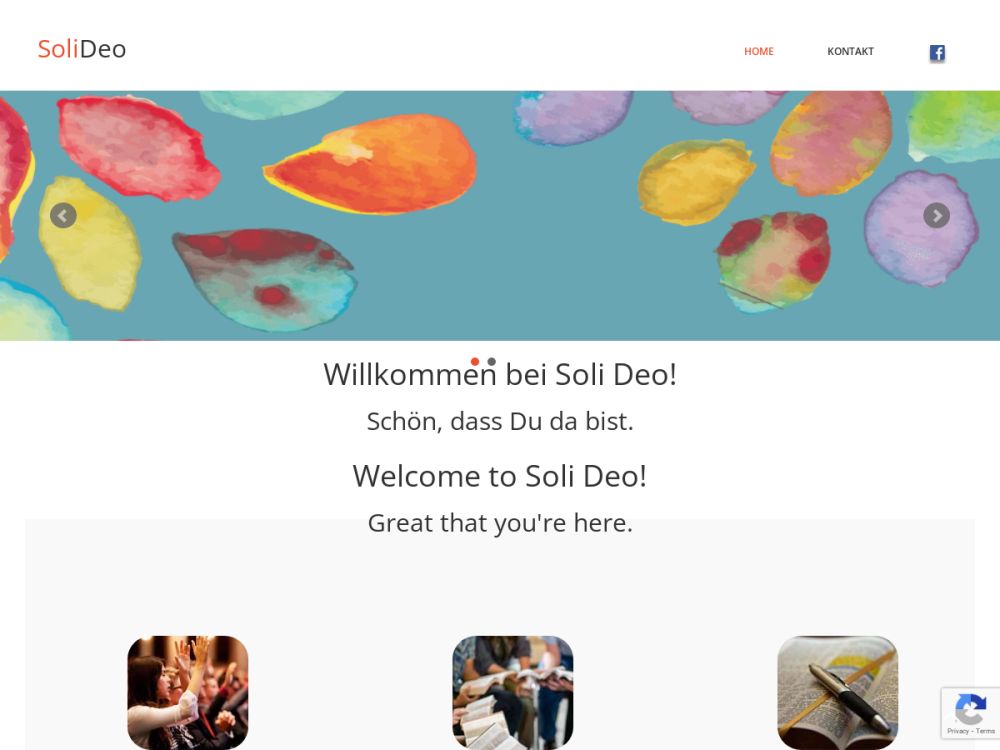The width and height of the screenshot is (1000, 750).
Task: Advance to the next slider image
Action: tap(936, 216)
